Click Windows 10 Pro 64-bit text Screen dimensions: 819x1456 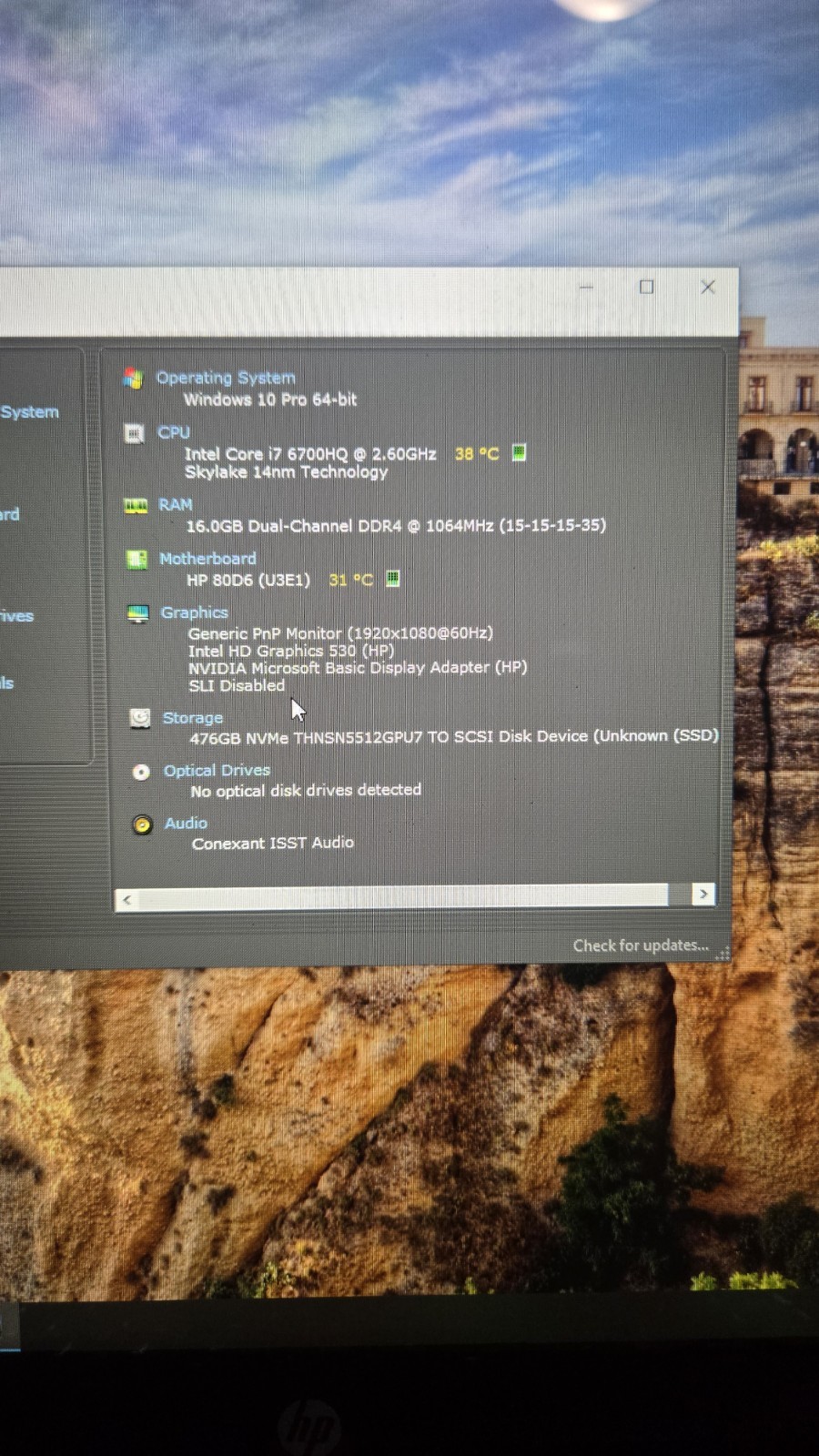270,399
